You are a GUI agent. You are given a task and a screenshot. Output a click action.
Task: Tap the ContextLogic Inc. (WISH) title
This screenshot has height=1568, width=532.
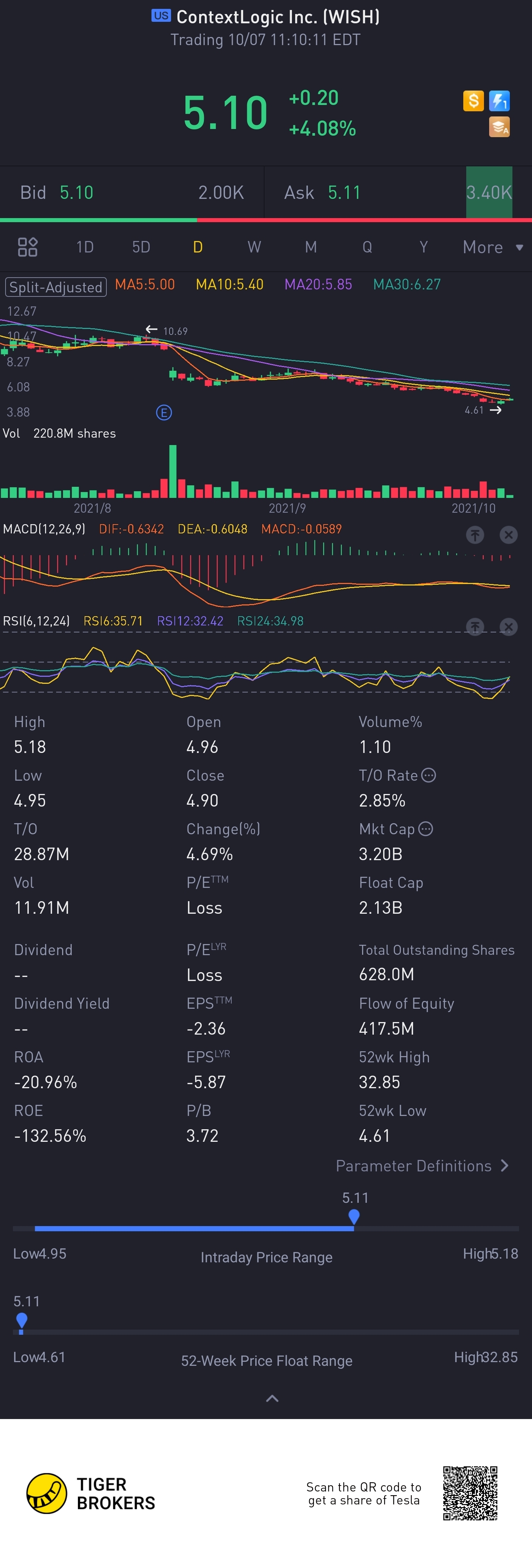pos(278,16)
